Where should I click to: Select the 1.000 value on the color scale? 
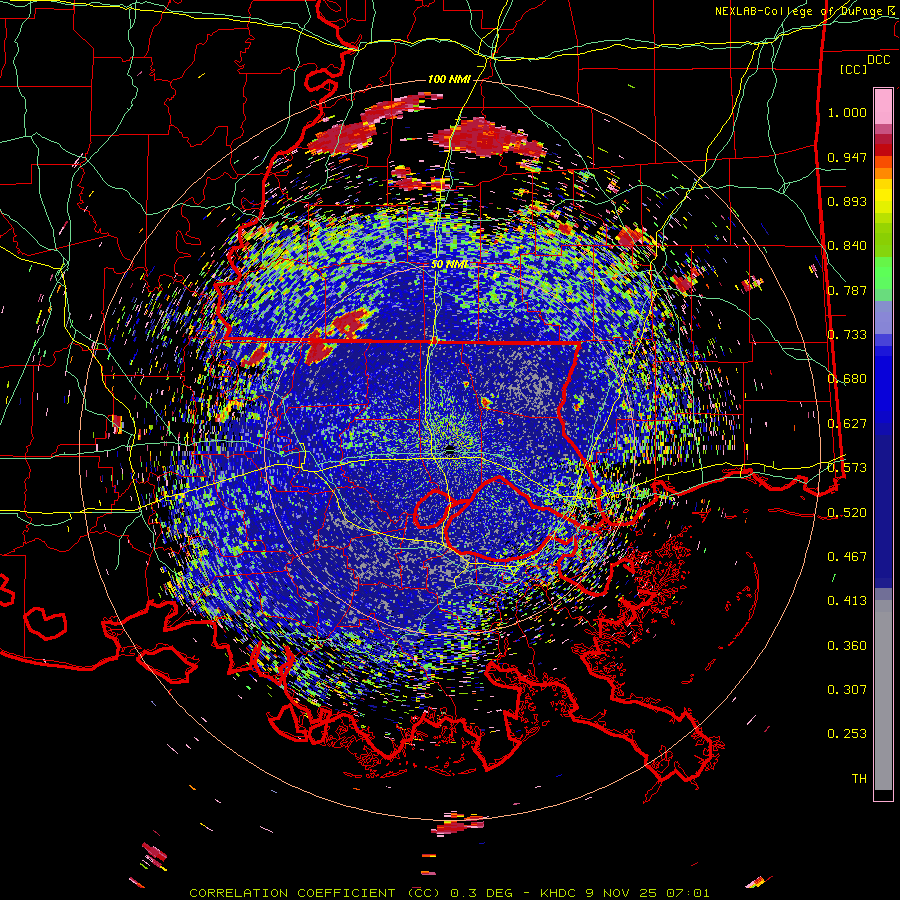click(847, 112)
